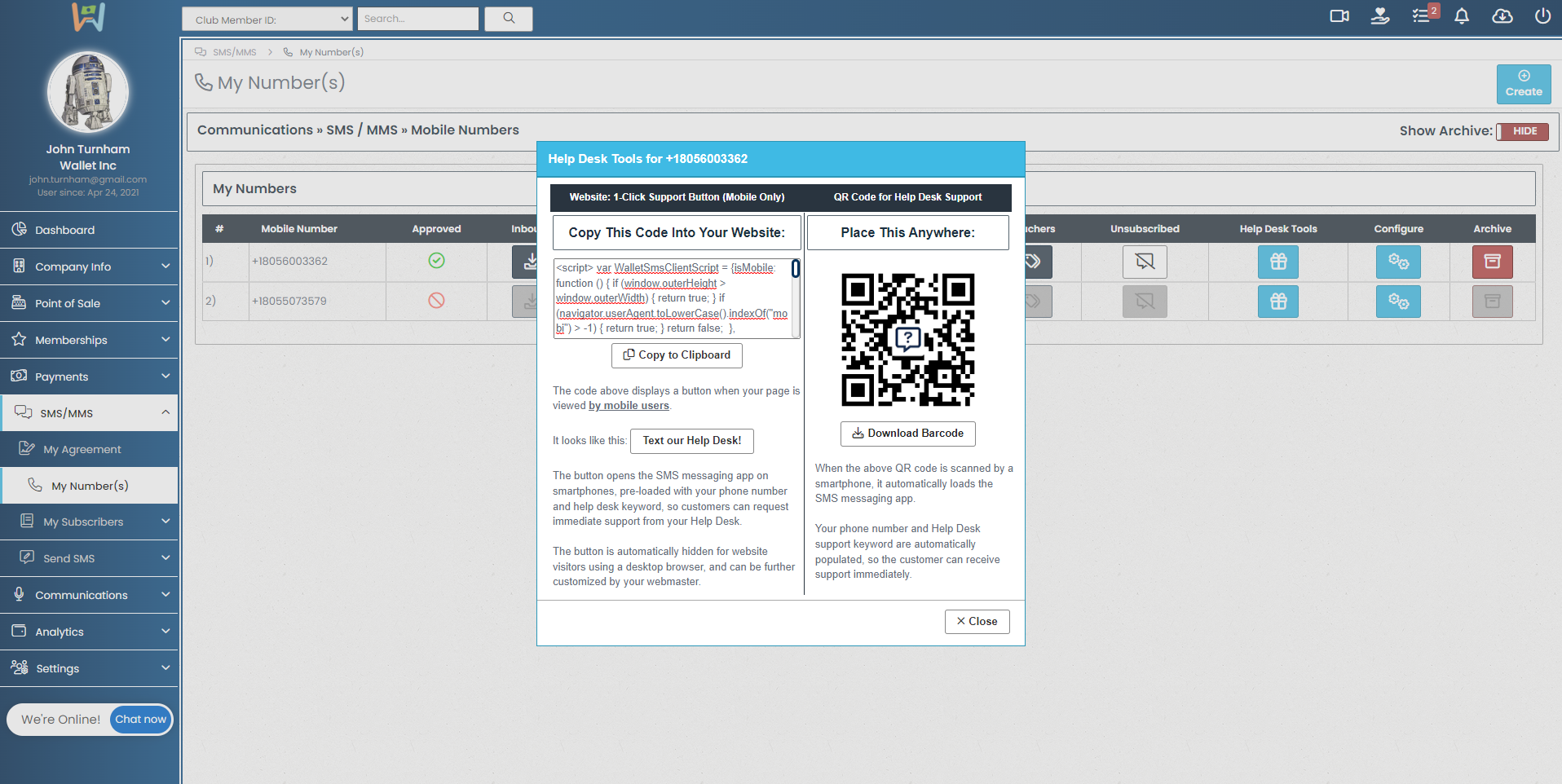The image size is (1562, 784).
Task: Click the Create button
Action: tap(1523, 84)
